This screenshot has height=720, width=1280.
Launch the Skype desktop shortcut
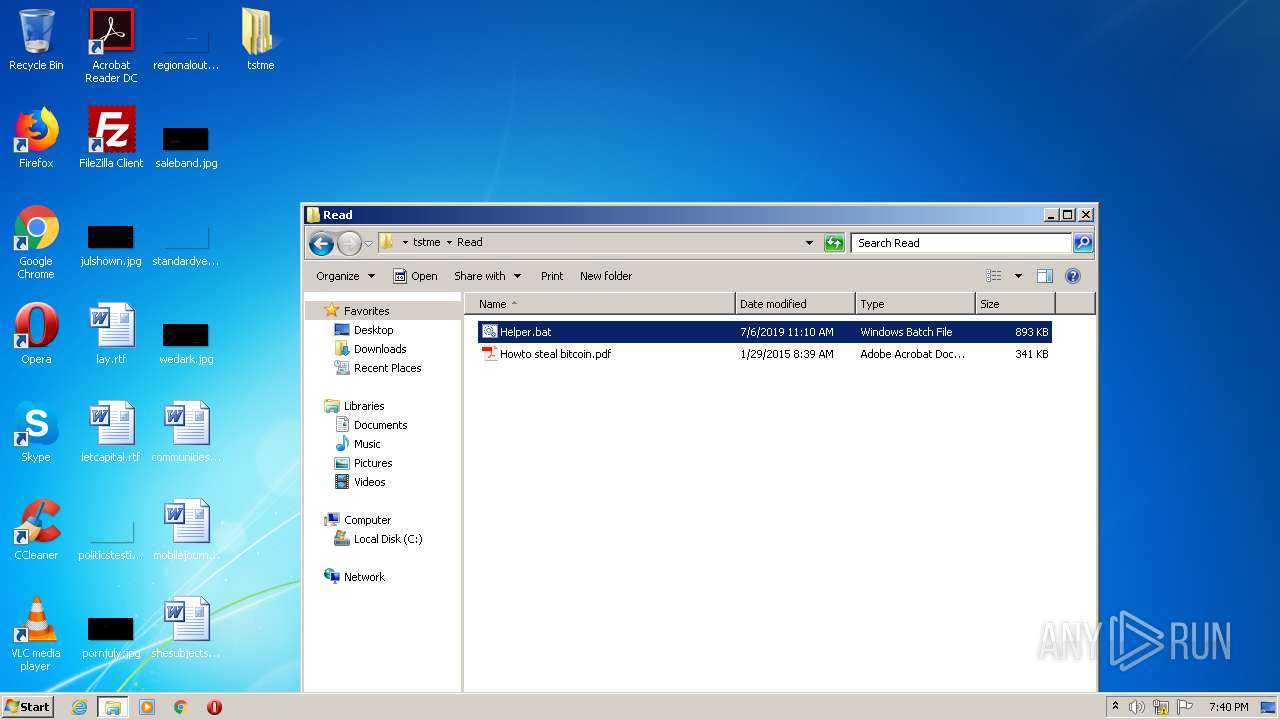tap(36, 433)
